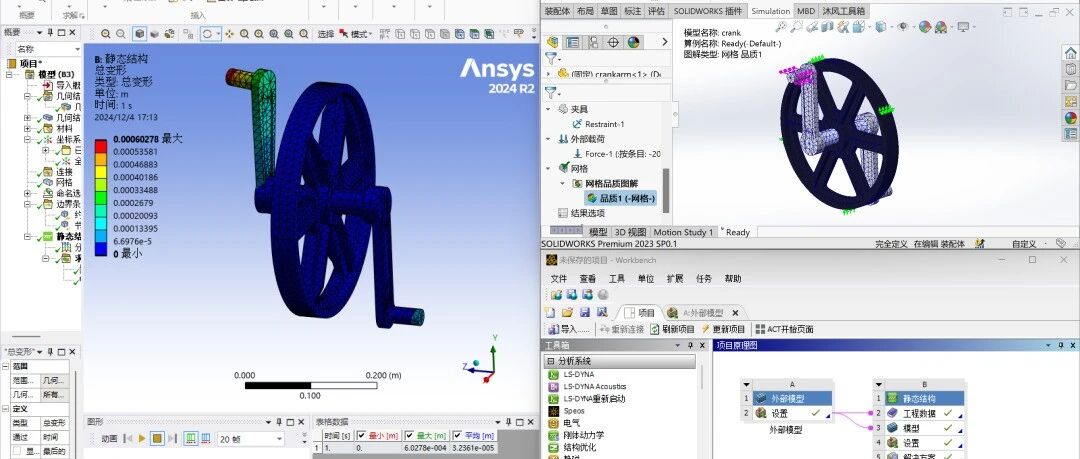The image size is (1080, 459).
Task: Switch to the Motion Study 1 tab
Action: [x=683, y=232]
